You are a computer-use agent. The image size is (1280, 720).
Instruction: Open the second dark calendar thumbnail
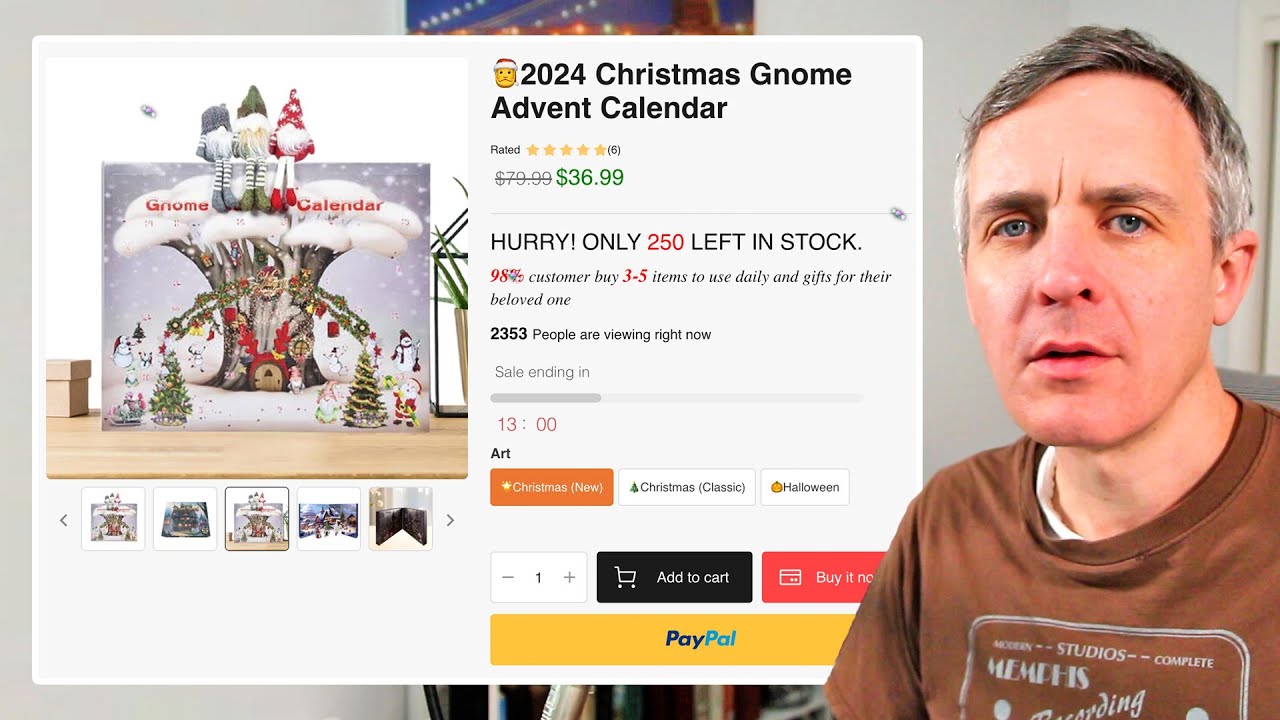coord(185,519)
